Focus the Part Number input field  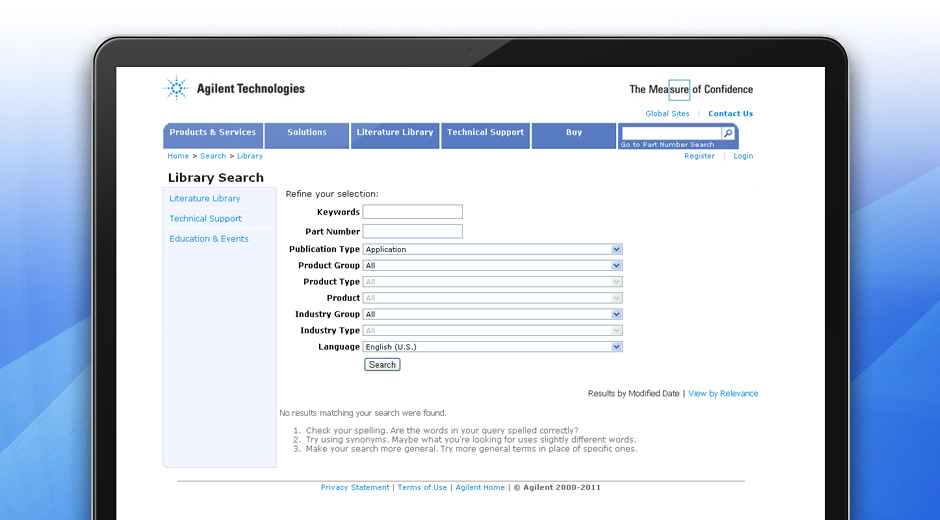(x=412, y=232)
